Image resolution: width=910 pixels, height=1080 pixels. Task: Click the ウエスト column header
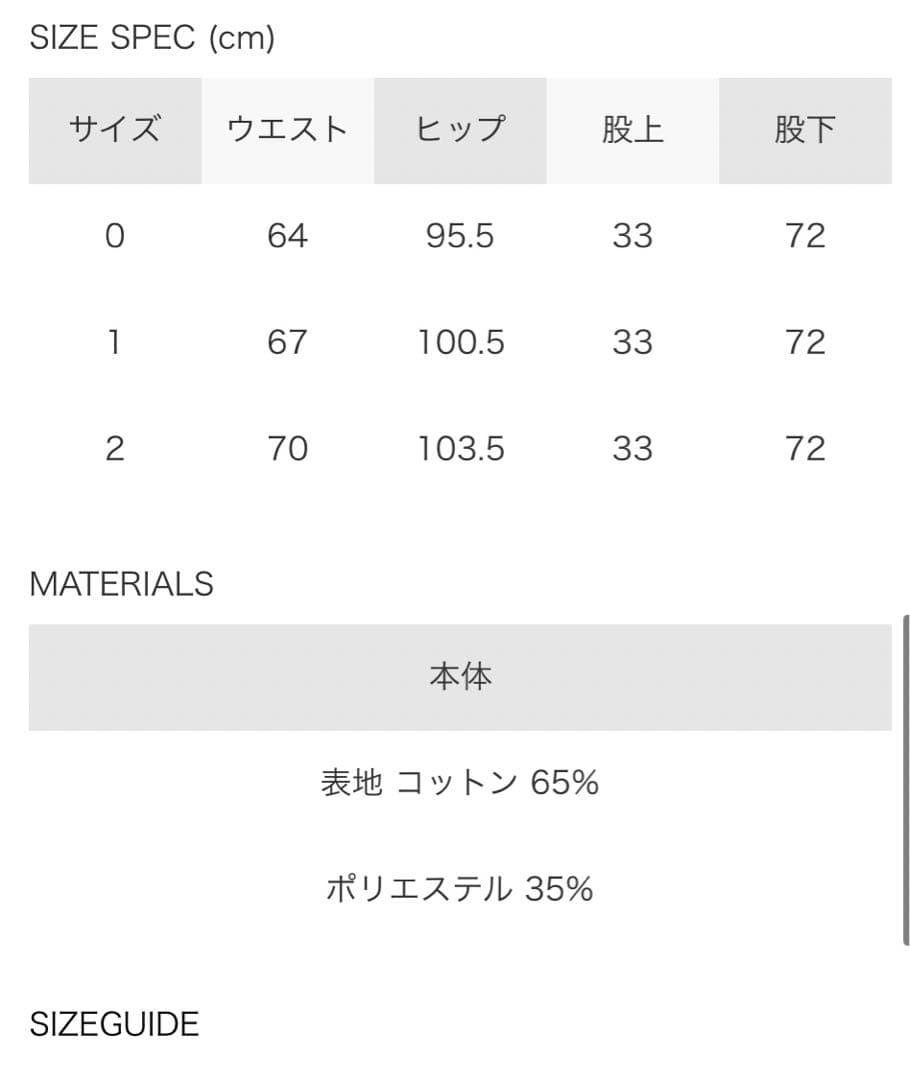[x=288, y=130]
